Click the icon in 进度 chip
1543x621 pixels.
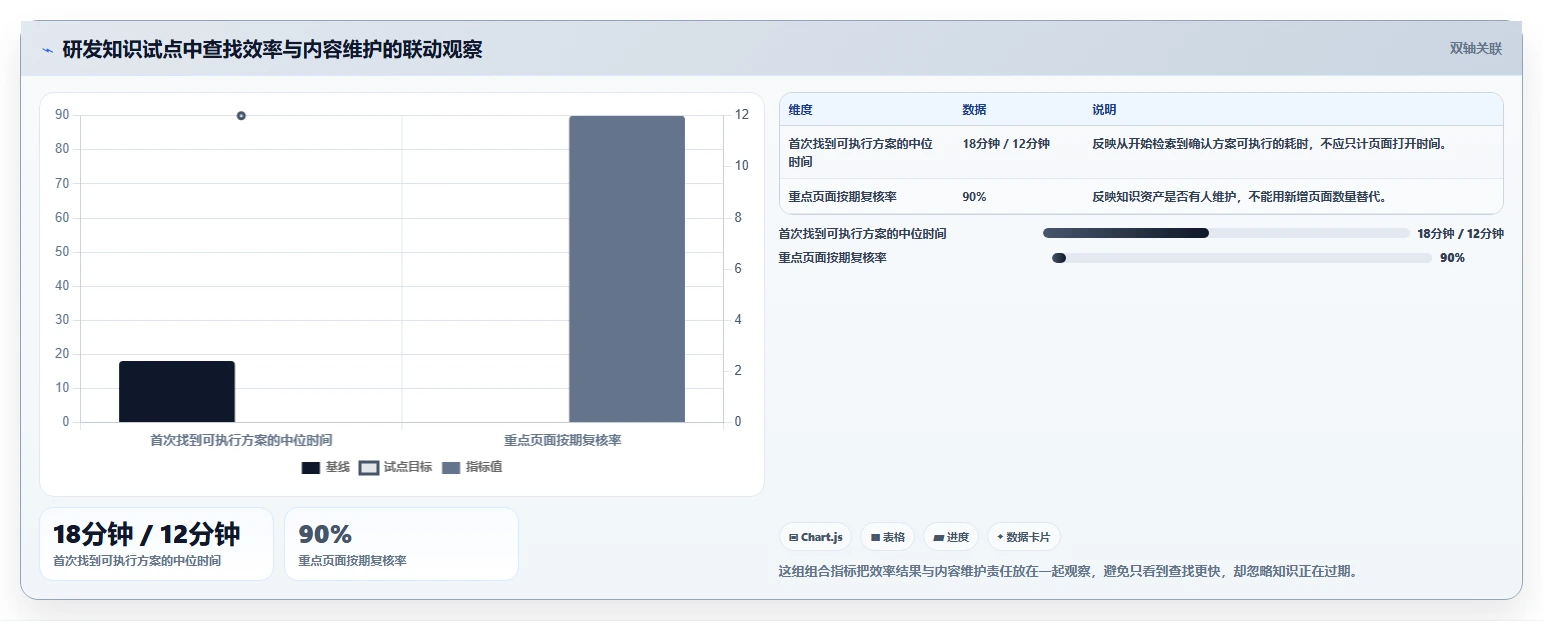938,538
